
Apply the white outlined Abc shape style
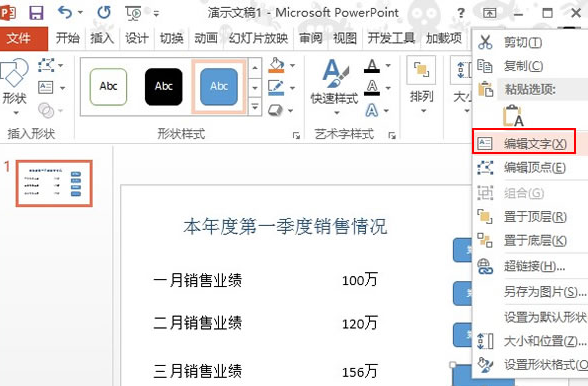(x=109, y=87)
